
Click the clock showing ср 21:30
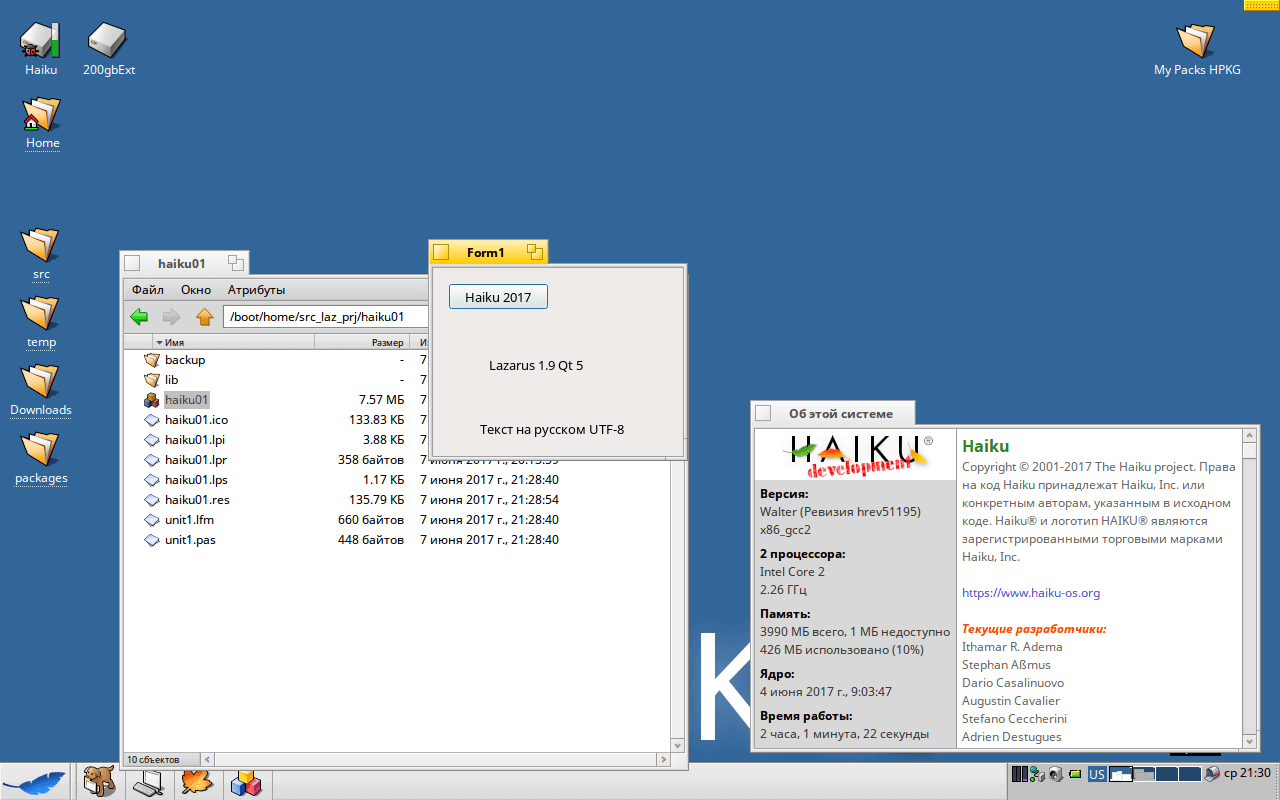pos(1247,774)
